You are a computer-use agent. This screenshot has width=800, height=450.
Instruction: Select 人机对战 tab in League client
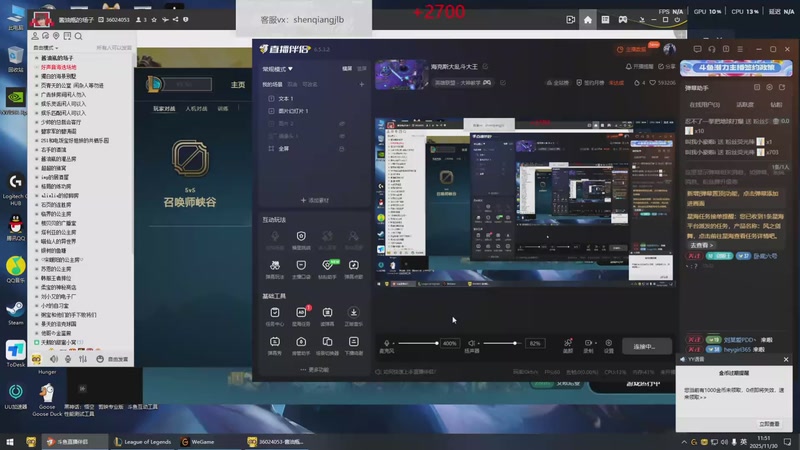tap(196, 109)
